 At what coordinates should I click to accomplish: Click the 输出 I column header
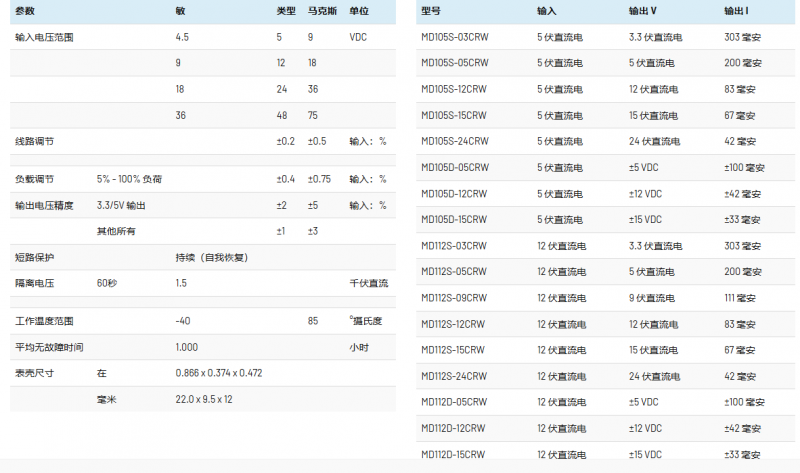point(736,11)
